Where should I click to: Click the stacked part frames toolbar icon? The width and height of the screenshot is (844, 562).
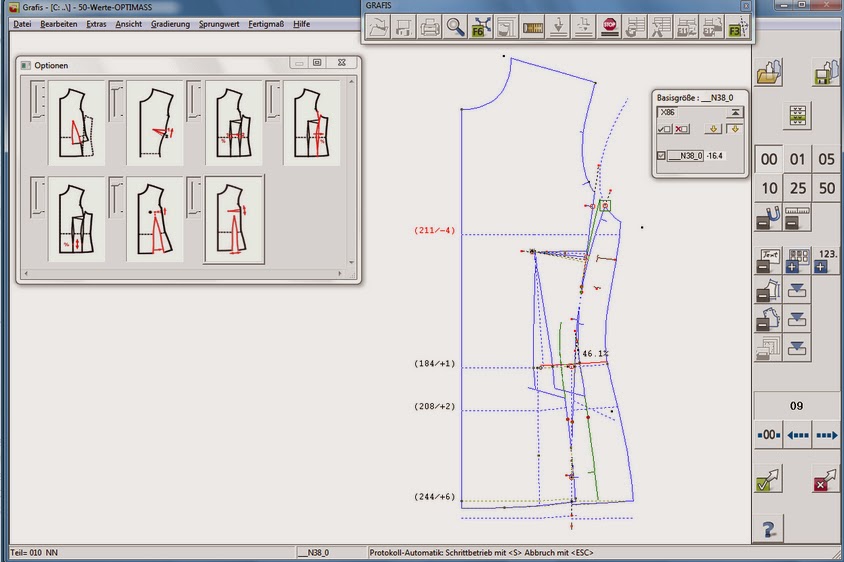(507, 26)
